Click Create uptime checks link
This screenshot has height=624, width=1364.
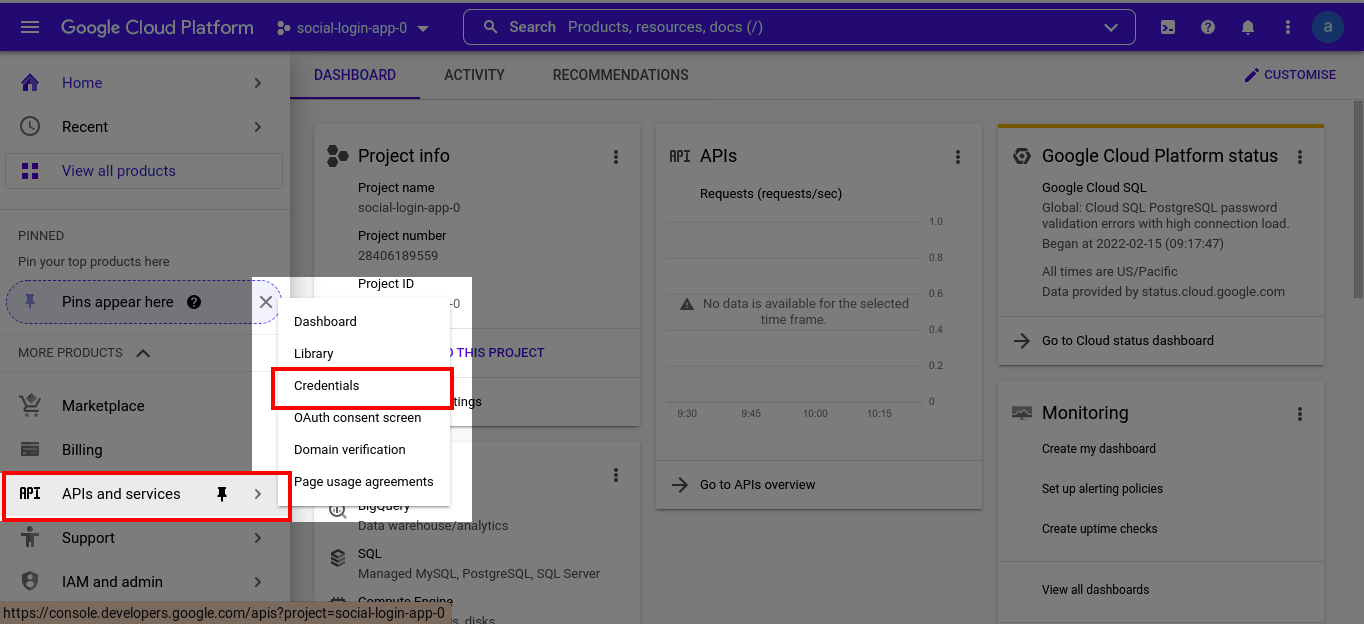1099,529
